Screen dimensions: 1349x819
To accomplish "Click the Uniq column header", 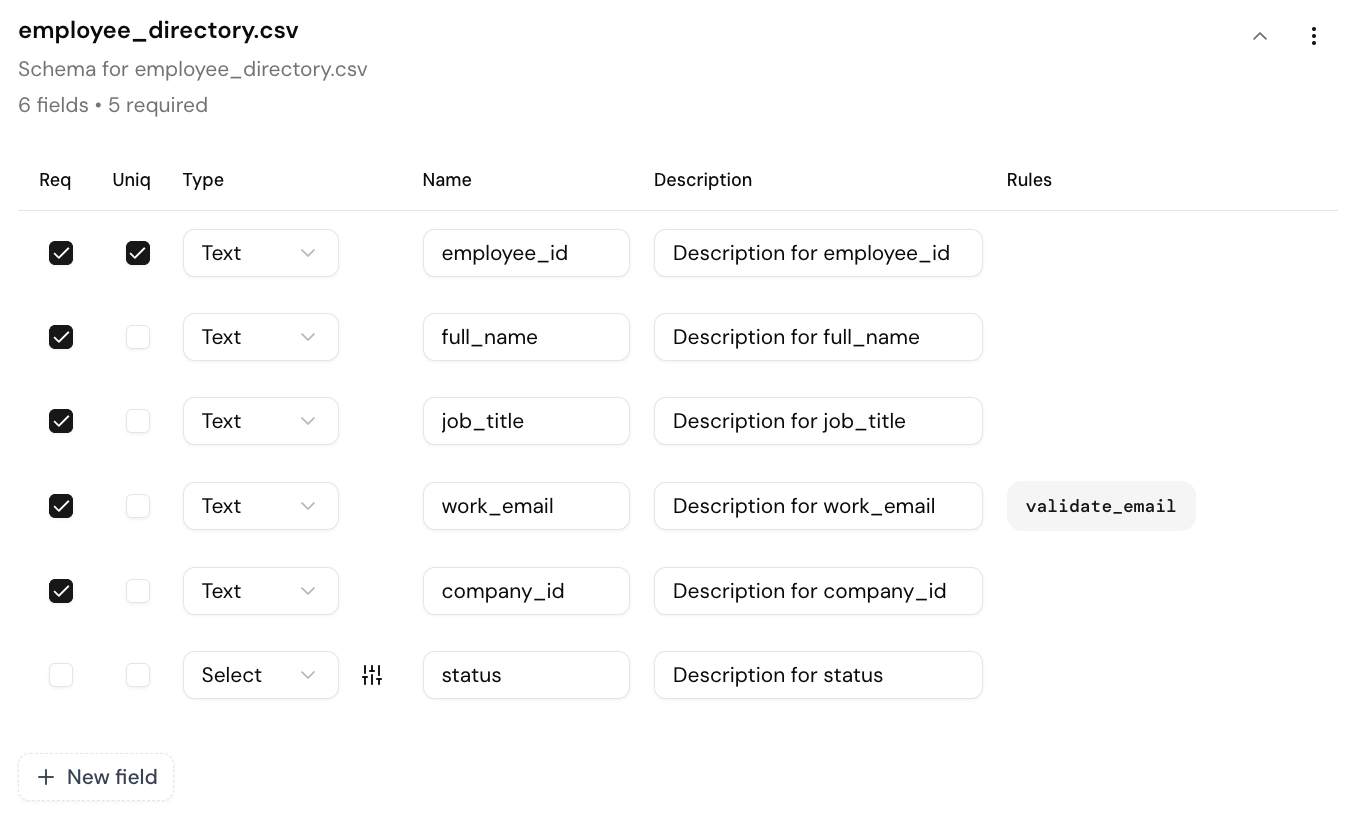I will coord(132,180).
